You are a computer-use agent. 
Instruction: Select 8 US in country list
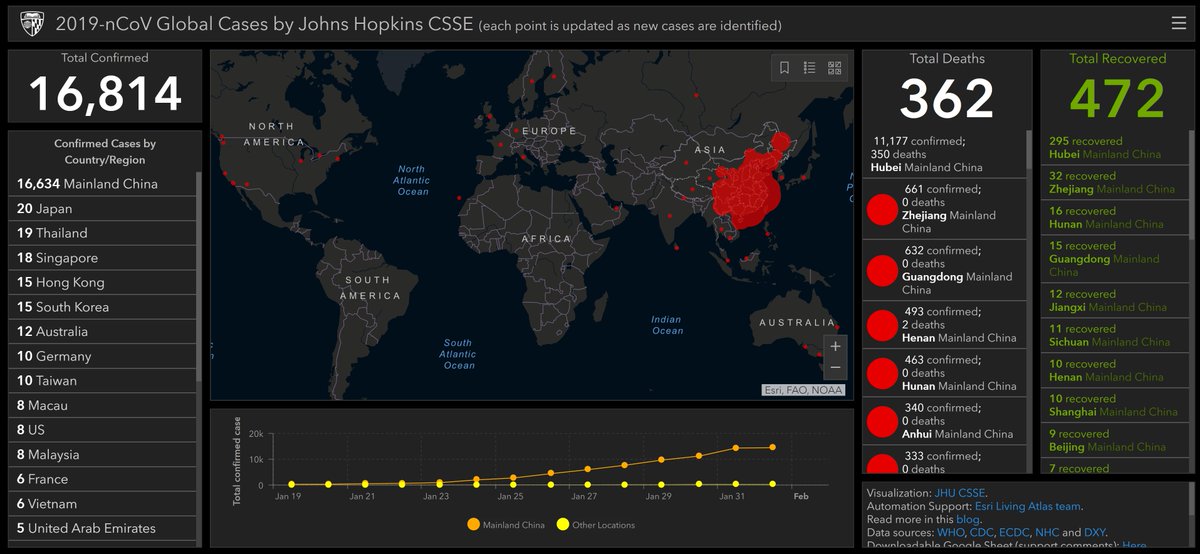(101, 430)
